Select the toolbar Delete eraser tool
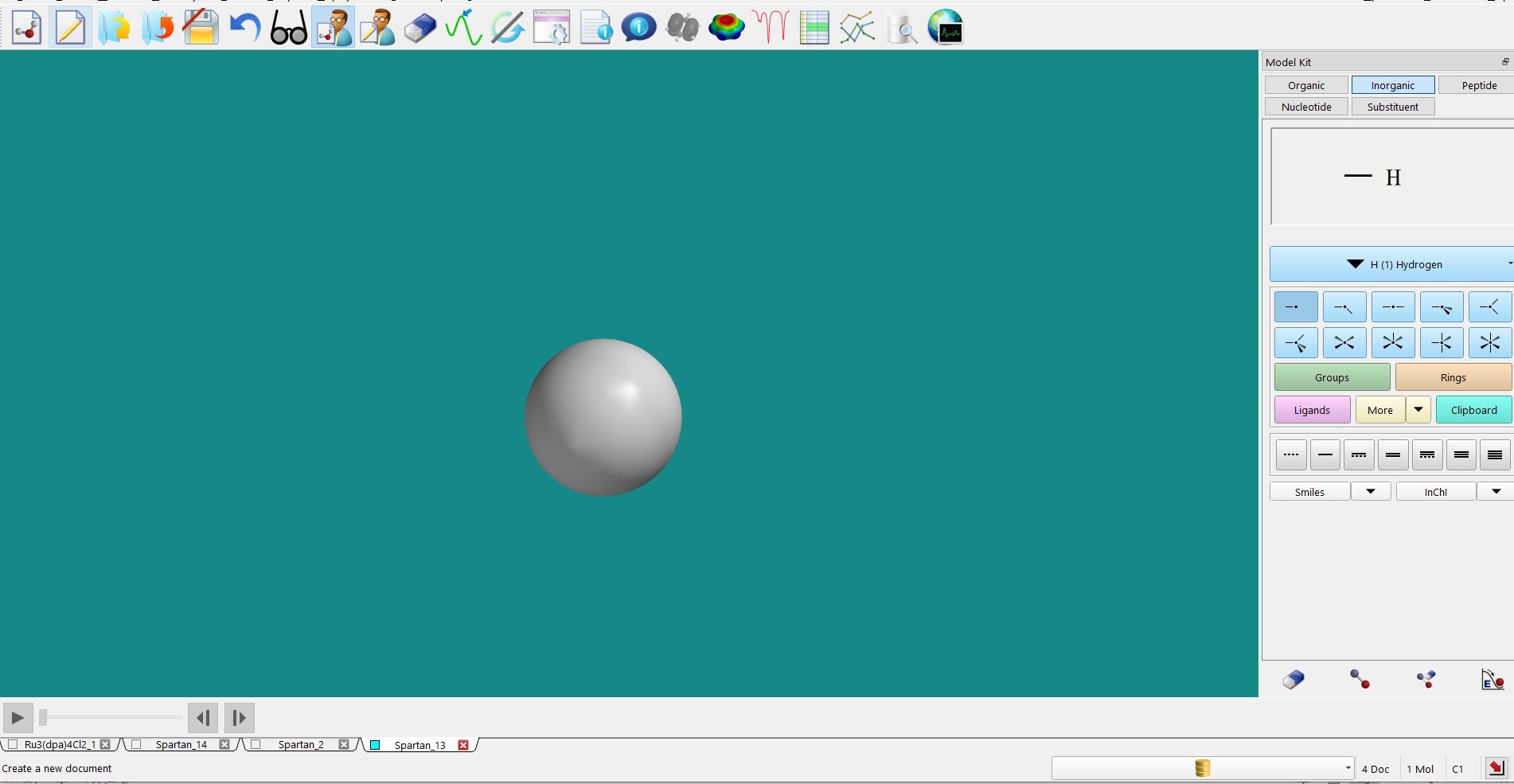The image size is (1514, 784). pyautogui.click(x=420, y=27)
